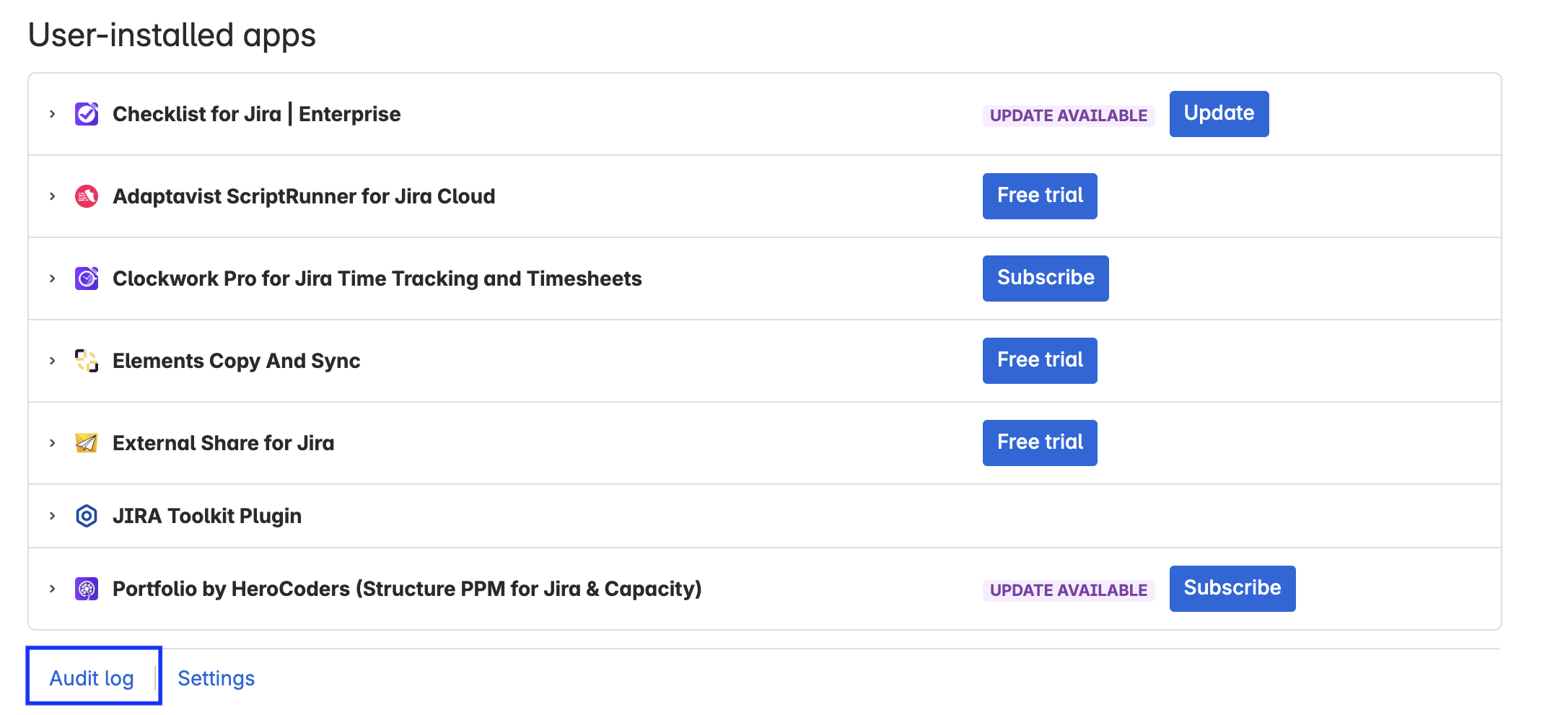Click the Elements Copy And Sync icon
The width and height of the screenshot is (1568, 715).
click(87, 361)
